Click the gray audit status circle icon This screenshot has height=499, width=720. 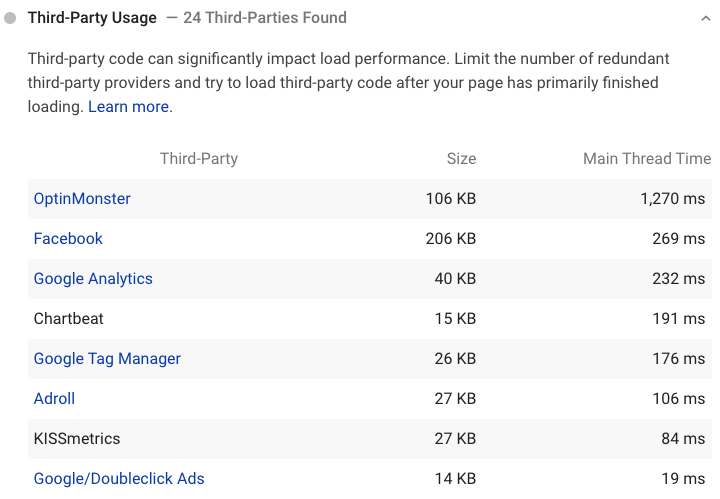tap(11, 18)
